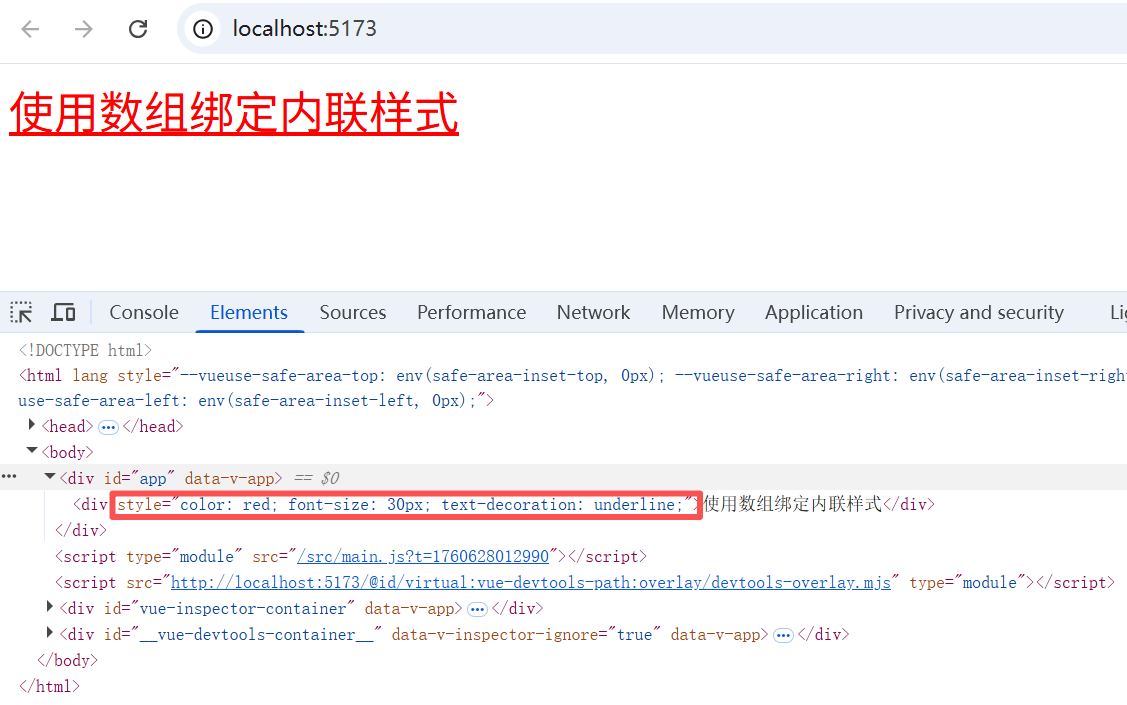Open the Application tab
Screen dimensions: 1127x705
[814, 313]
